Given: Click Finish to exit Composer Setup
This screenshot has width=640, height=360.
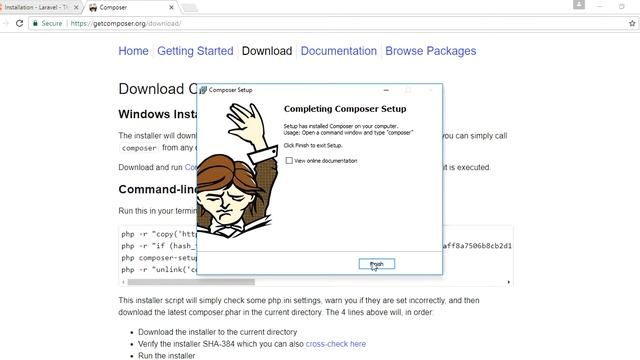Looking at the screenshot, I should (x=377, y=264).
